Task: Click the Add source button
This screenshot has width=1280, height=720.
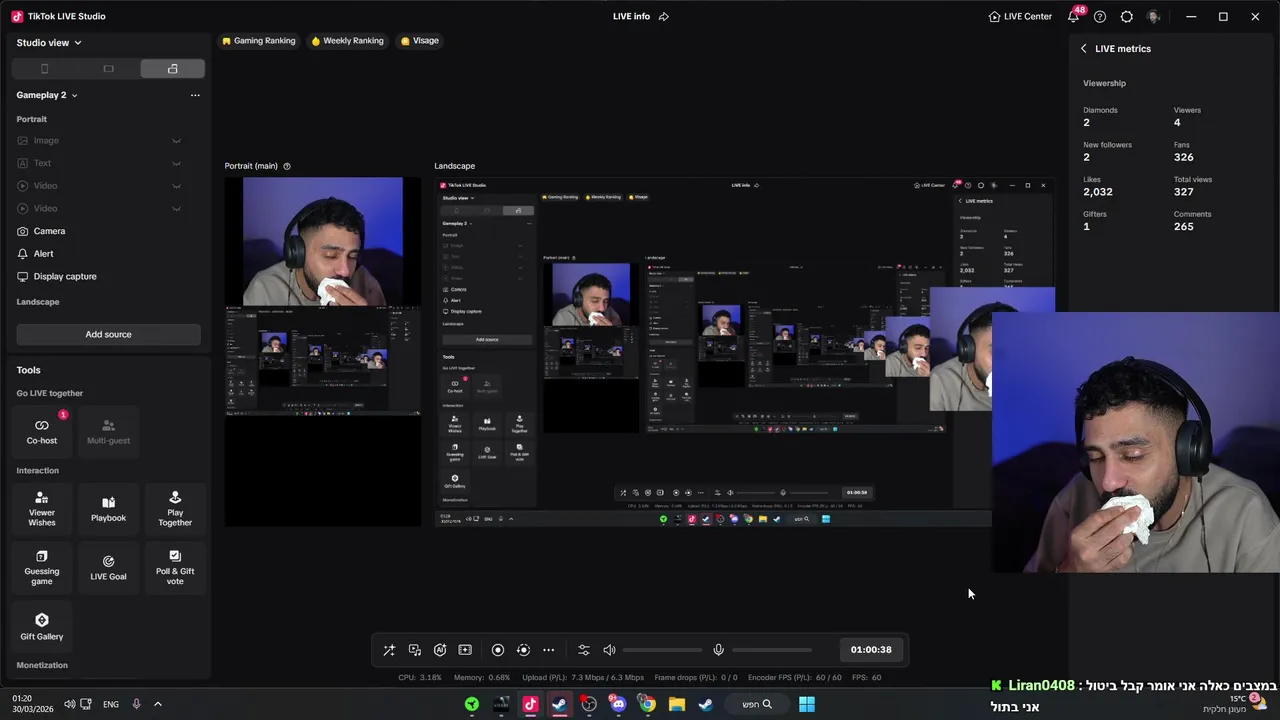Action: (x=108, y=335)
